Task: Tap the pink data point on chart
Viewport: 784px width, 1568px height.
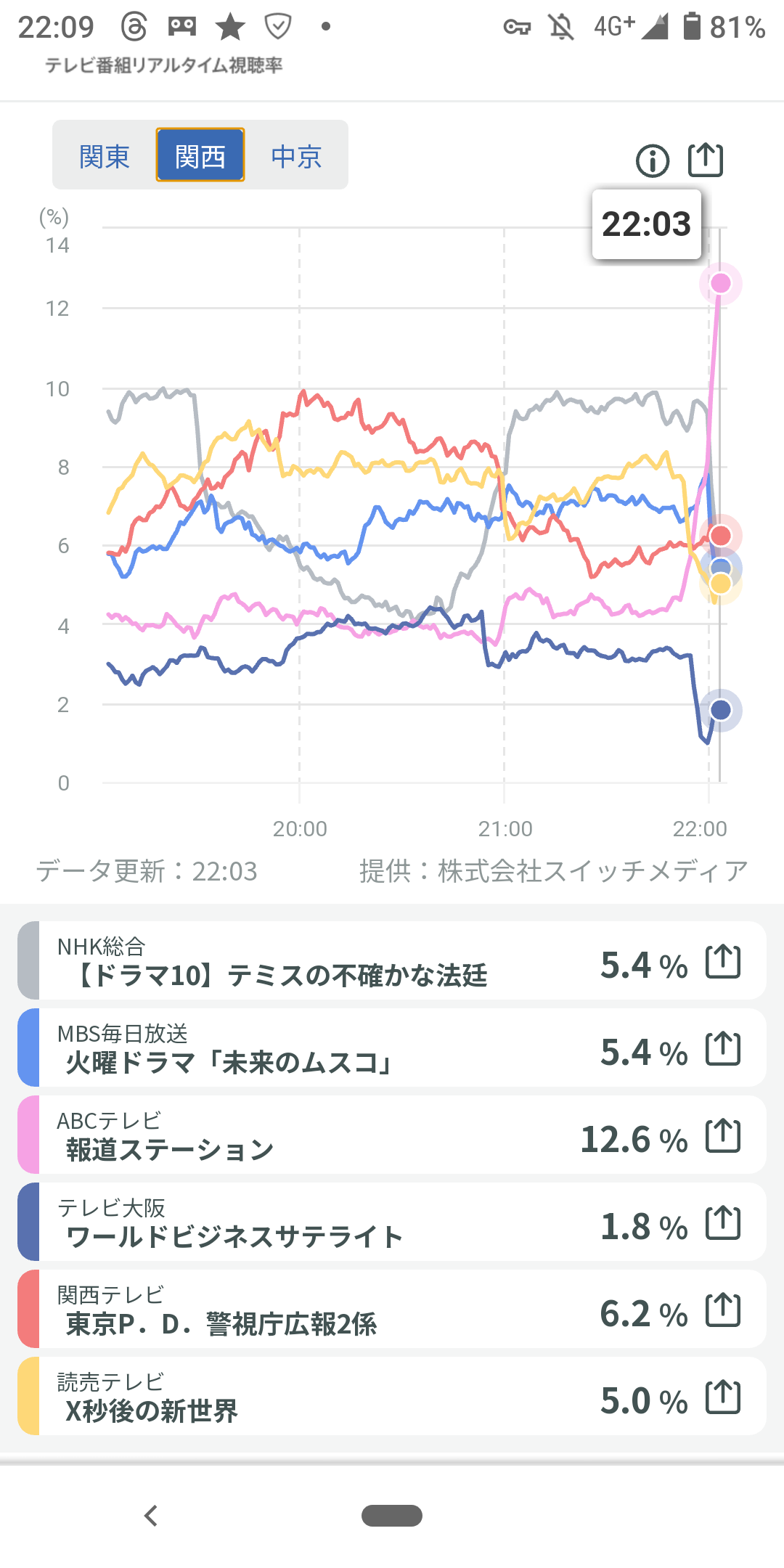Action: (x=720, y=283)
